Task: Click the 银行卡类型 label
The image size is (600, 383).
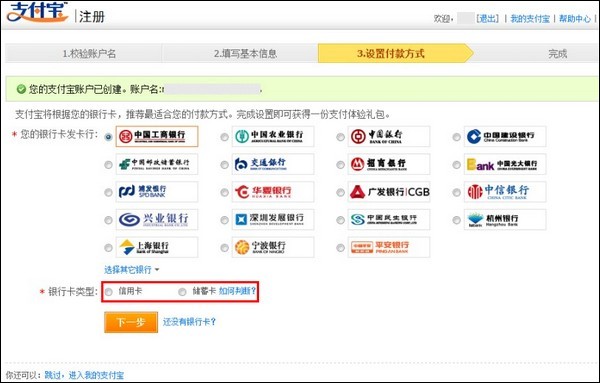Action: [73, 292]
